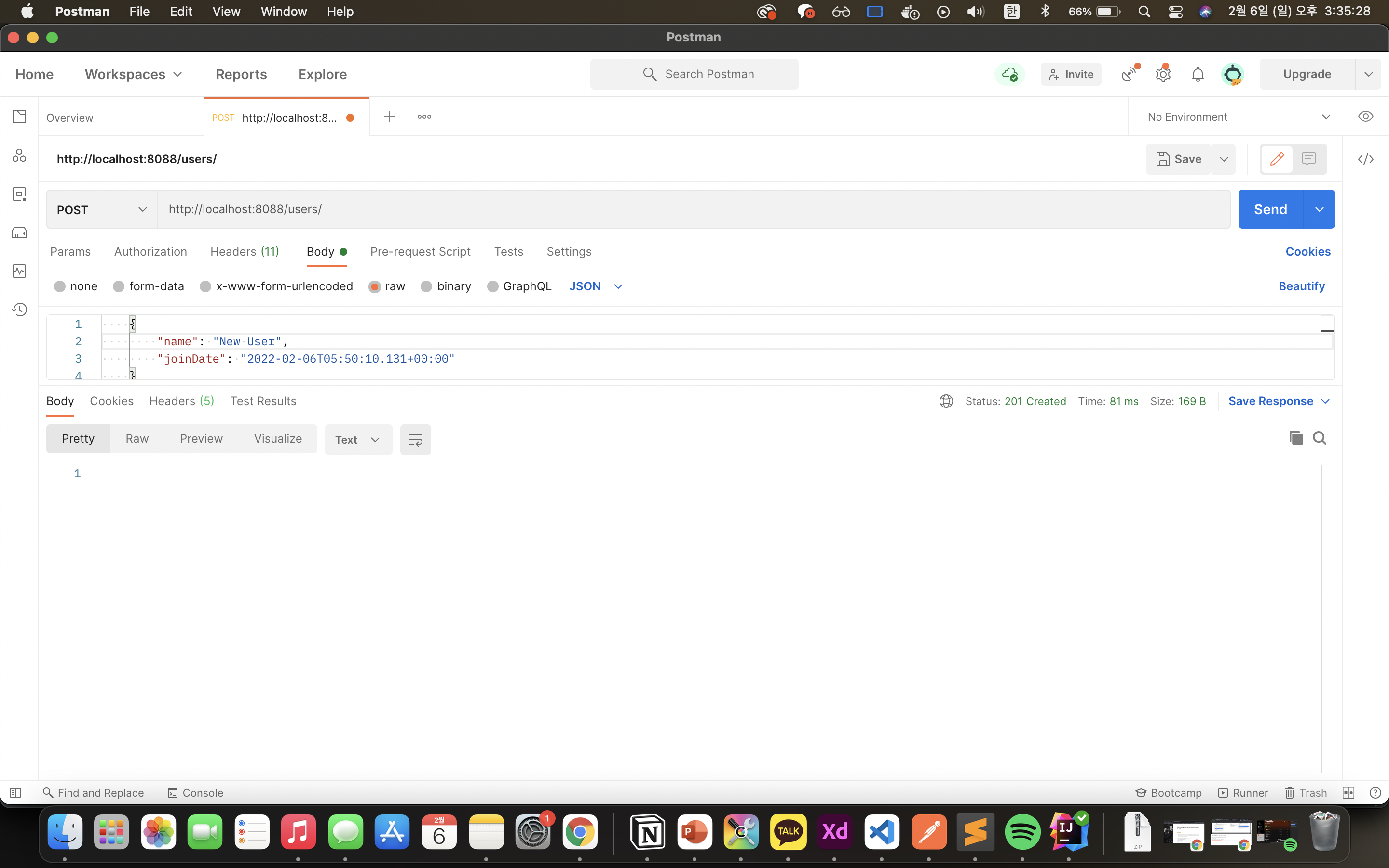This screenshot has height=868, width=1389.
Task: Click the network globe icon in response
Action: 946,401
